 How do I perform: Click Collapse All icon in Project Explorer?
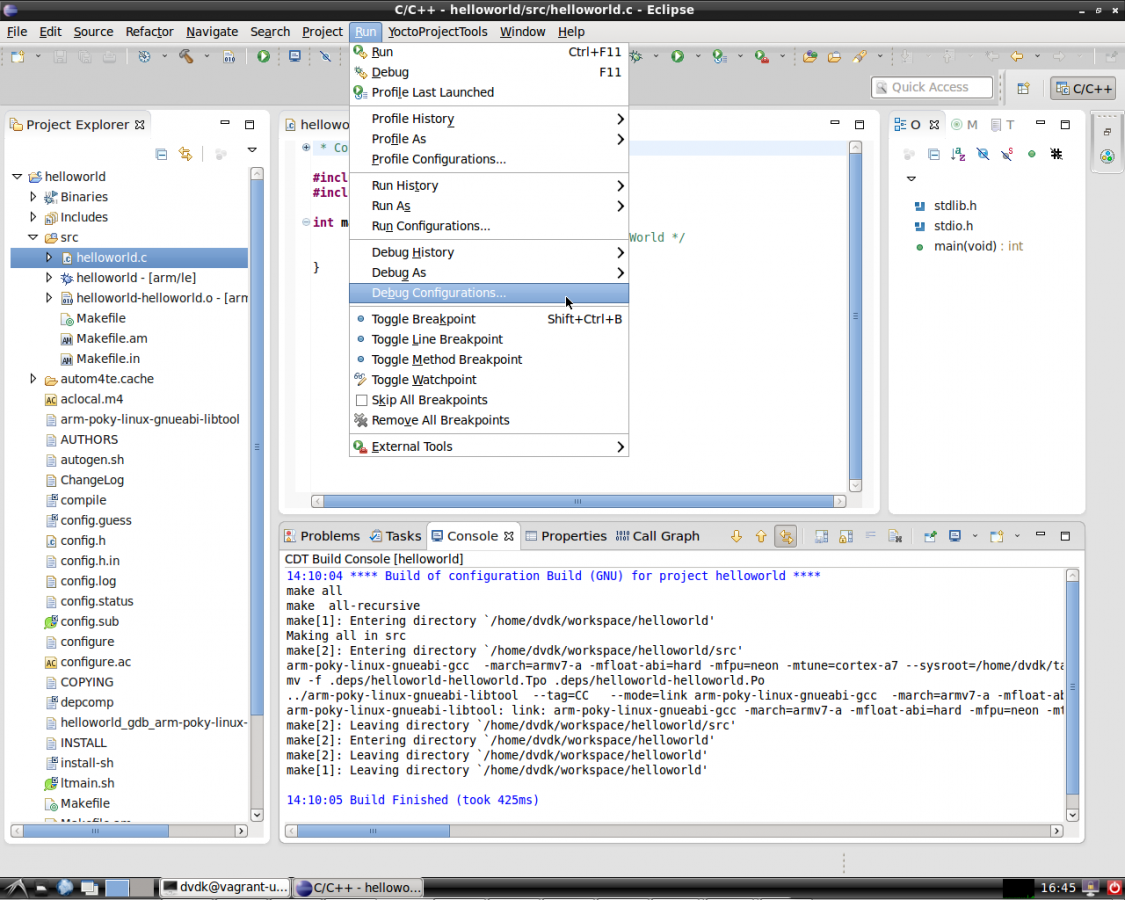[161, 154]
